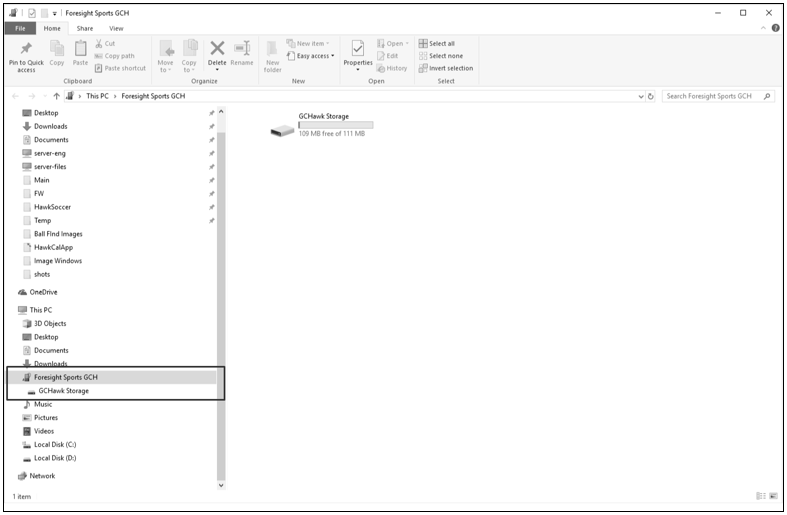The width and height of the screenshot is (787, 515).
Task: Switch to details view button
Action: pos(761,496)
